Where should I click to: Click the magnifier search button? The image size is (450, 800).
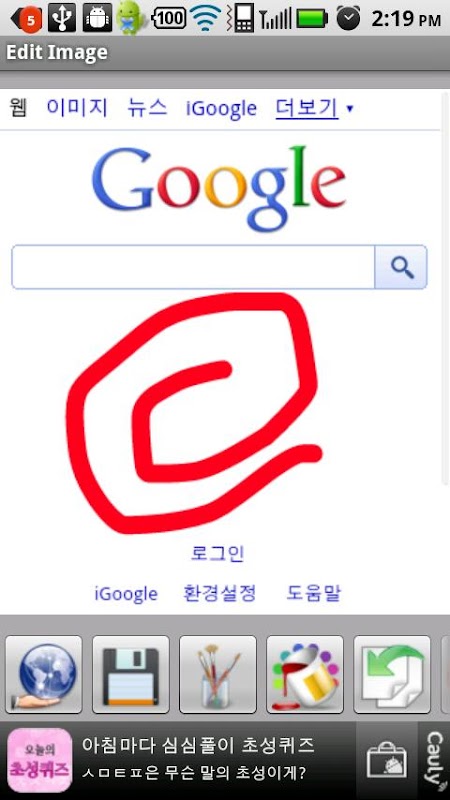(401, 267)
